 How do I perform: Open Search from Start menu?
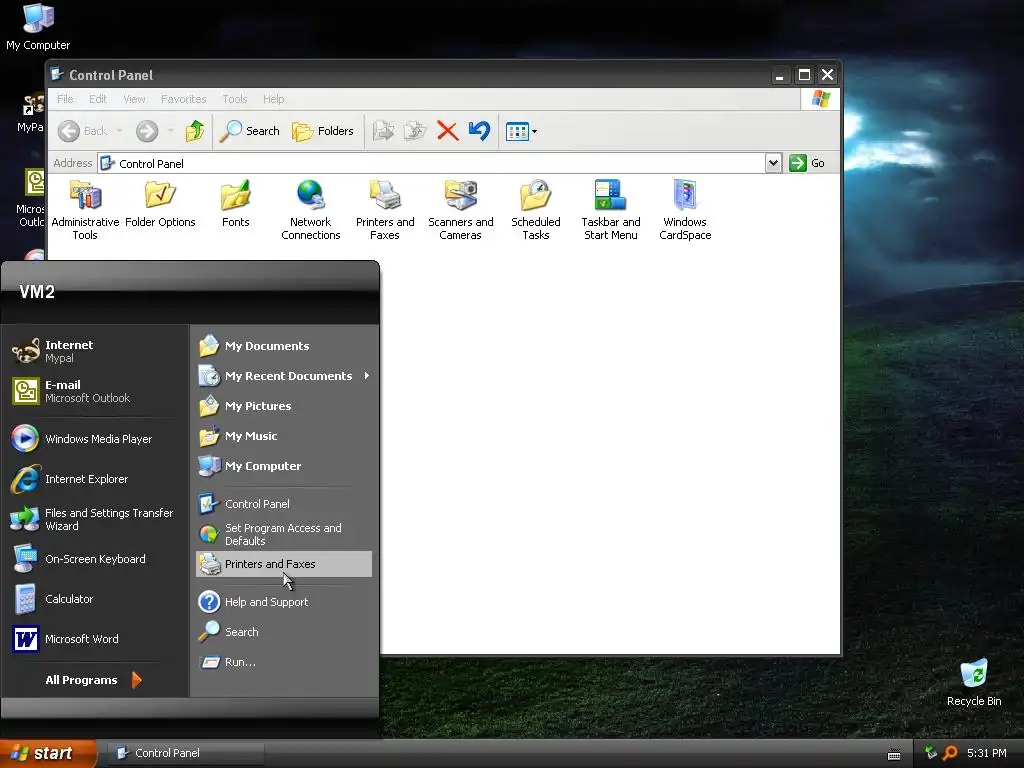[284, 632]
